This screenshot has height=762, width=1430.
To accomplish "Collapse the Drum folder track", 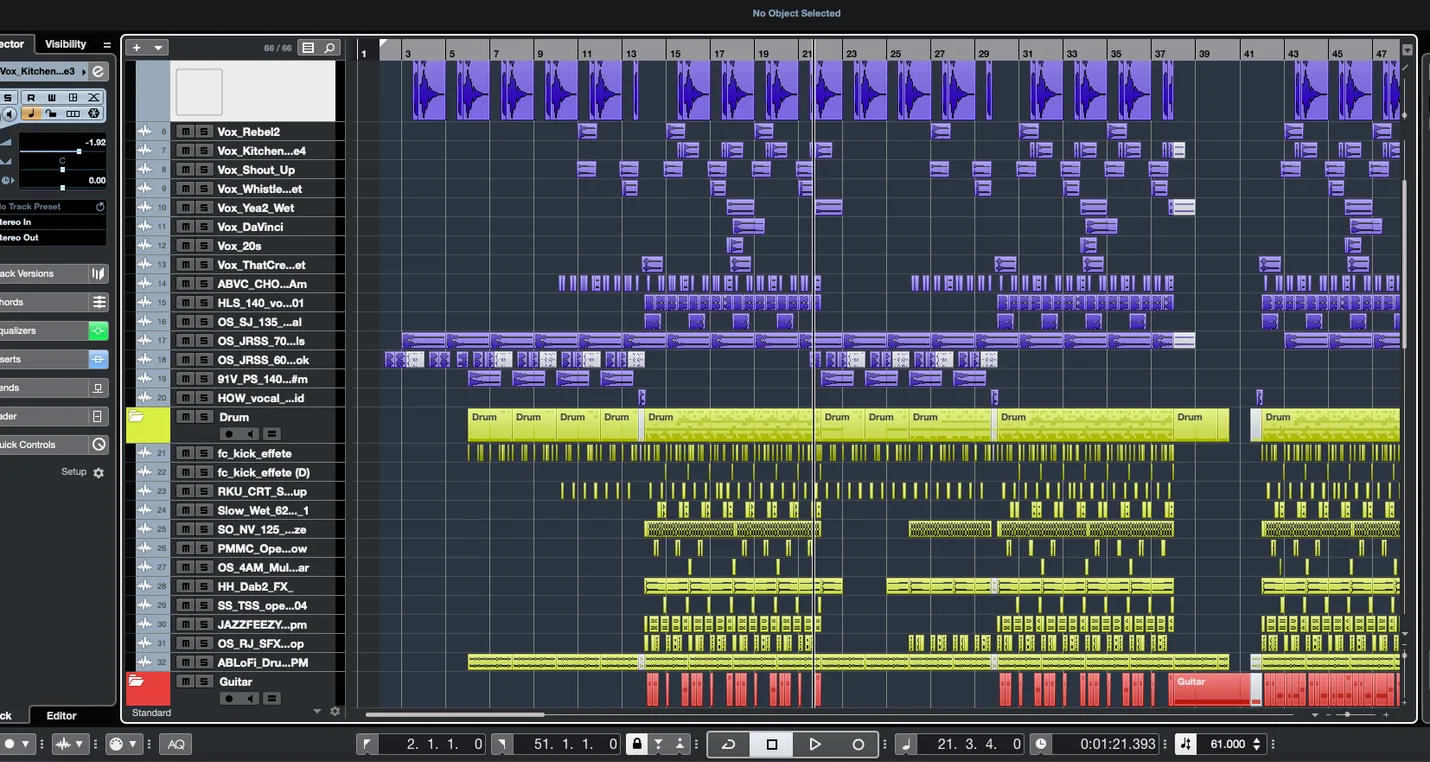I will [136, 417].
